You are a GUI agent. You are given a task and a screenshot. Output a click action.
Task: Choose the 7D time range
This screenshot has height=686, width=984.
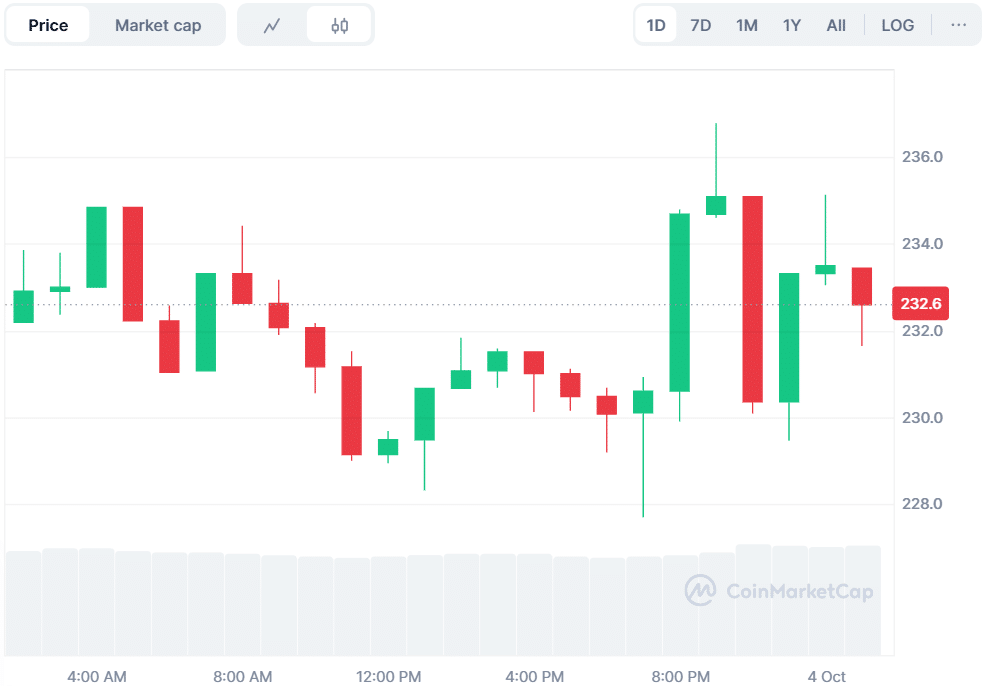click(701, 25)
